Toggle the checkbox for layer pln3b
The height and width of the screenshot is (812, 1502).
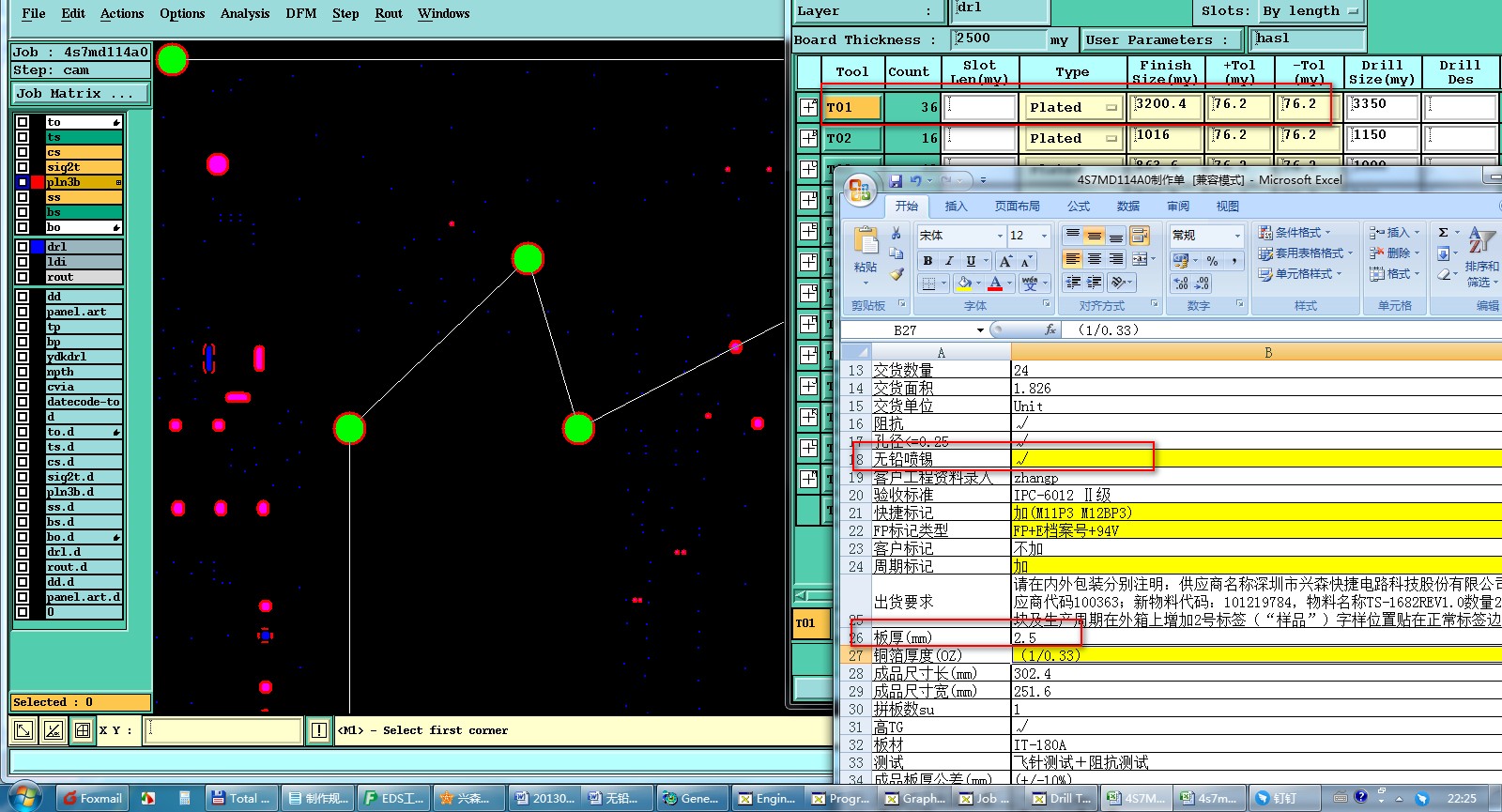pyautogui.click(x=23, y=182)
